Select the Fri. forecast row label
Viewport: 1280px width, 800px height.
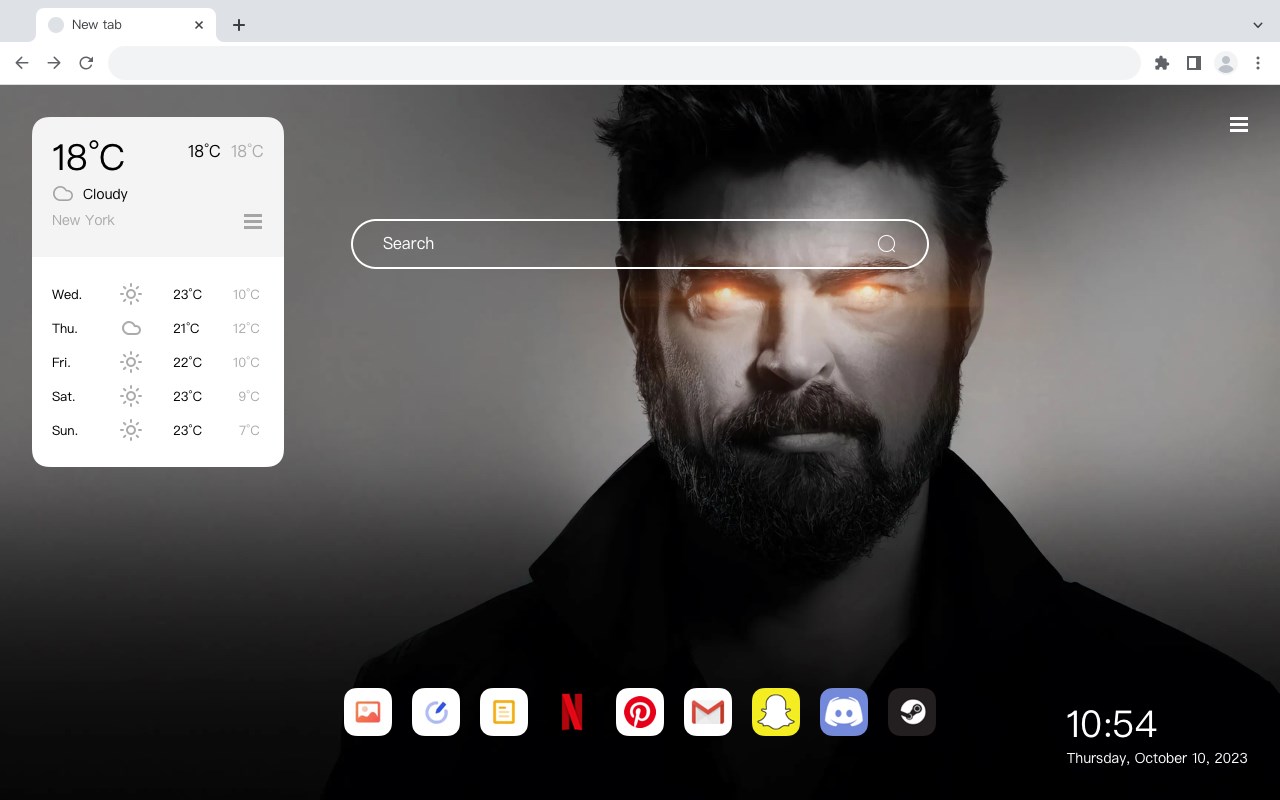61,362
